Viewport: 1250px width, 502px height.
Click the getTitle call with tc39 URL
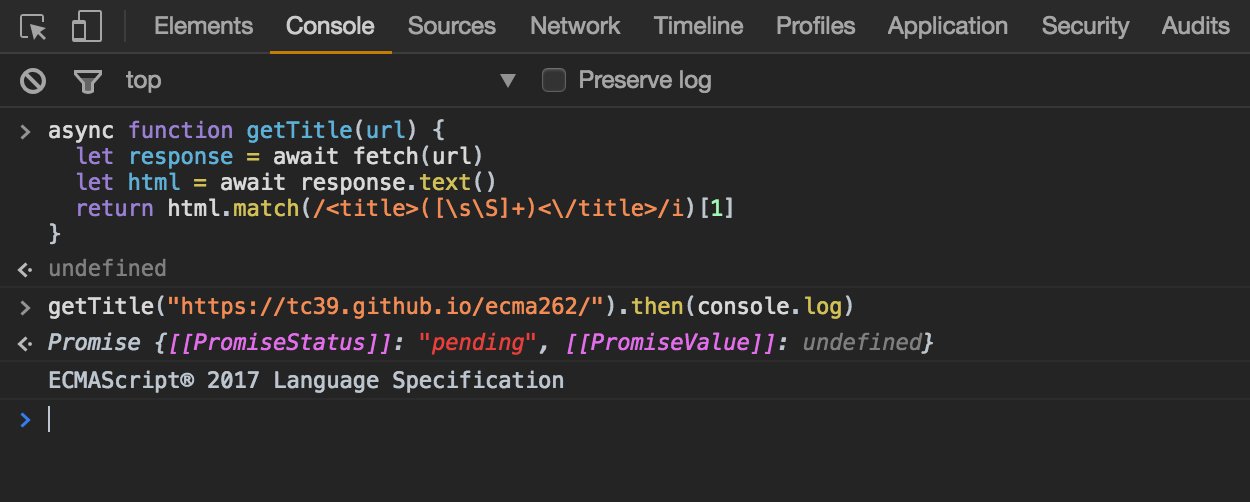click(x=451, y=305)
